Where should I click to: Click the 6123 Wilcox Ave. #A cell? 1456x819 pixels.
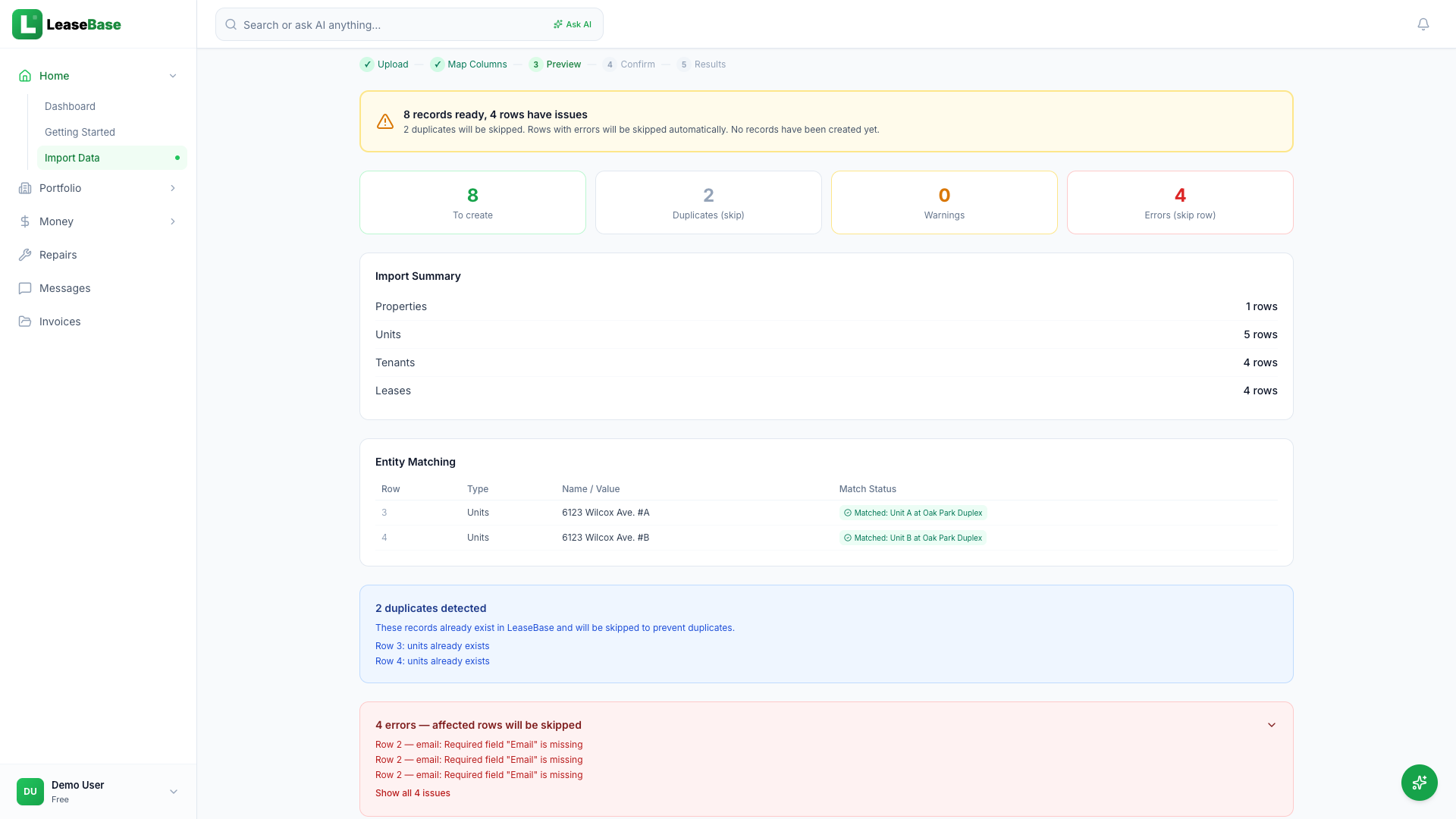point(605,513)
